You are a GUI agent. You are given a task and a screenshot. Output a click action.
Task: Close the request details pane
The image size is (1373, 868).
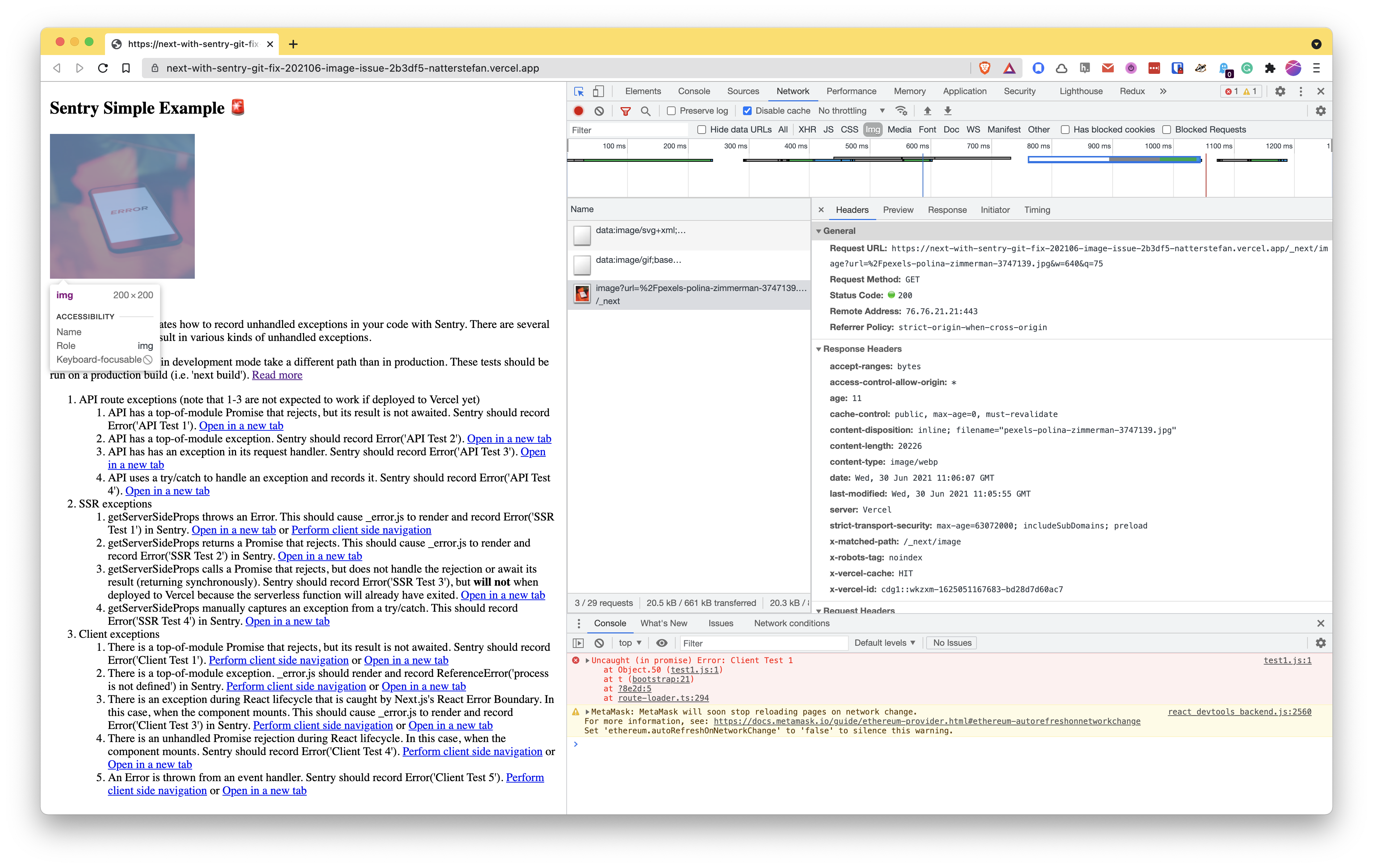821,210
